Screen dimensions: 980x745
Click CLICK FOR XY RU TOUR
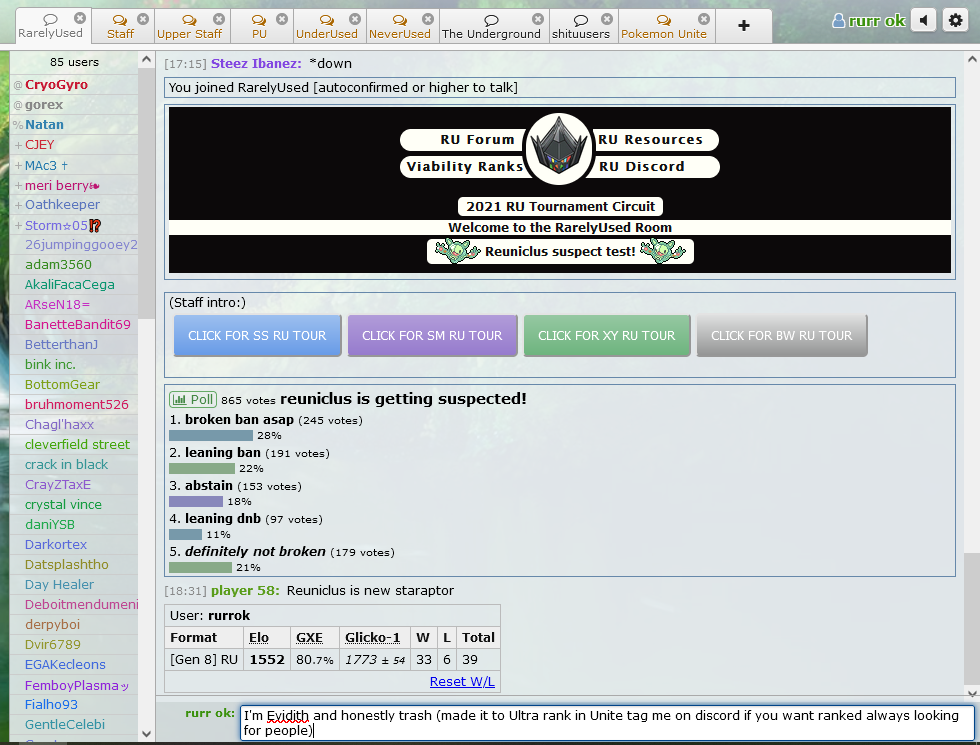pos(607,336)
